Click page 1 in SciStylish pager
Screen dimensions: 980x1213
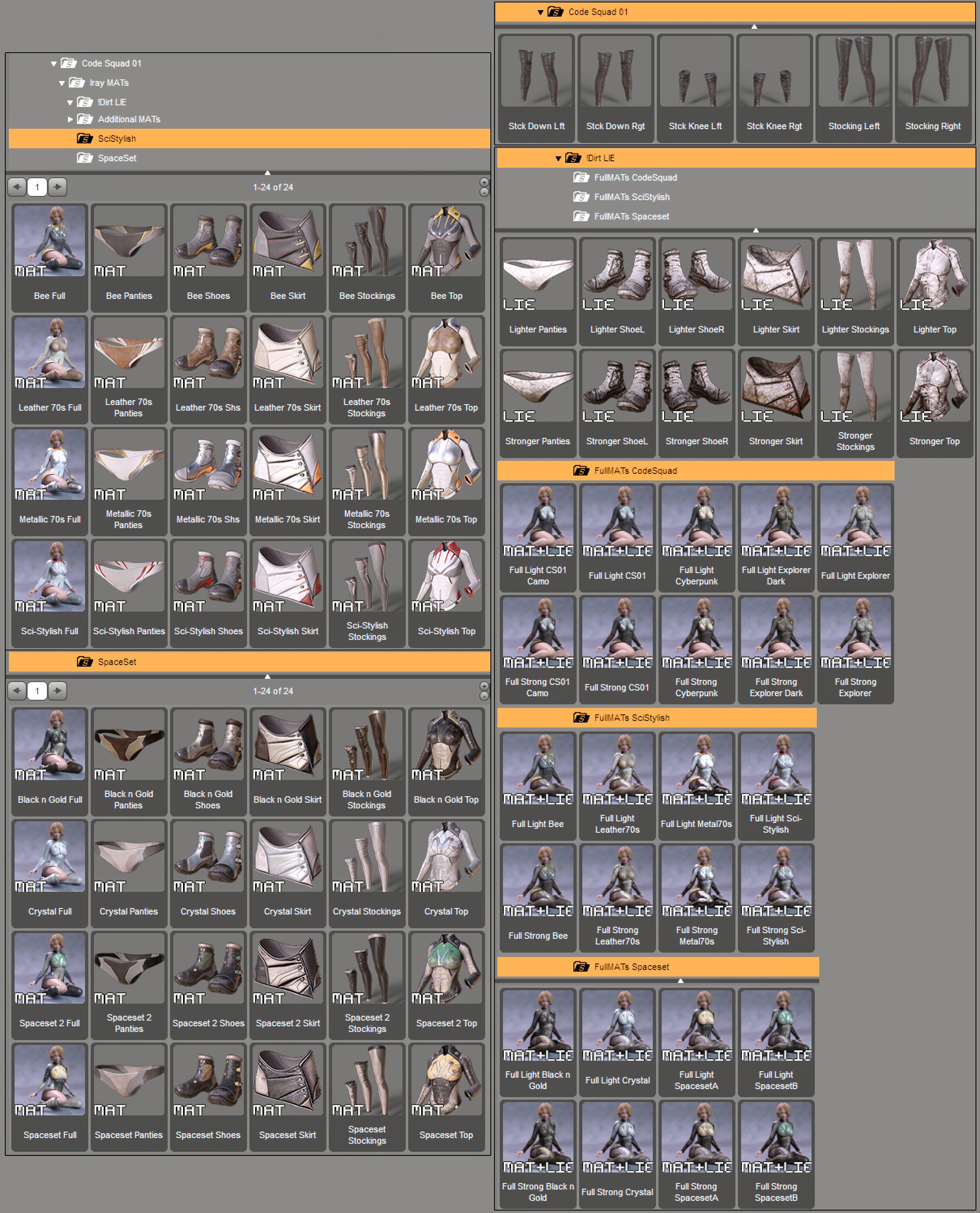pos(37,187)
